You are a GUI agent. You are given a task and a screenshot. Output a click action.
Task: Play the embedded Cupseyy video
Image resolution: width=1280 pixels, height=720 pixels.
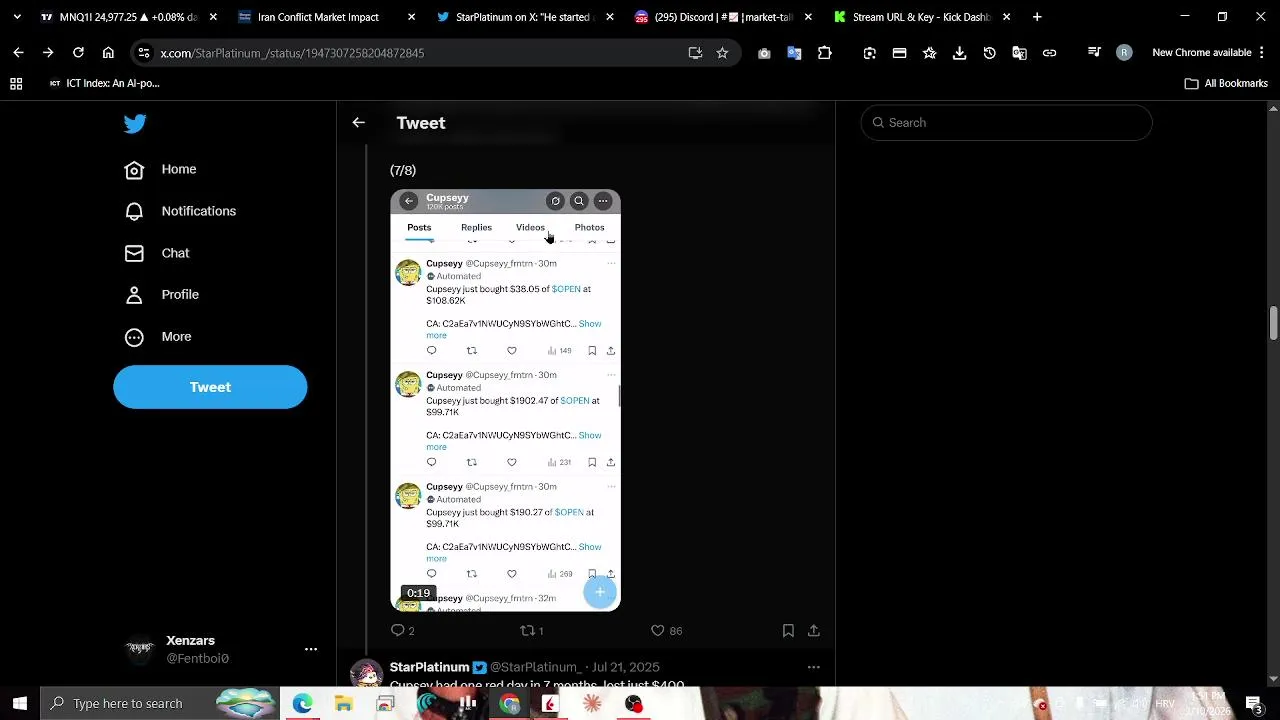click(x=505, y=400)
